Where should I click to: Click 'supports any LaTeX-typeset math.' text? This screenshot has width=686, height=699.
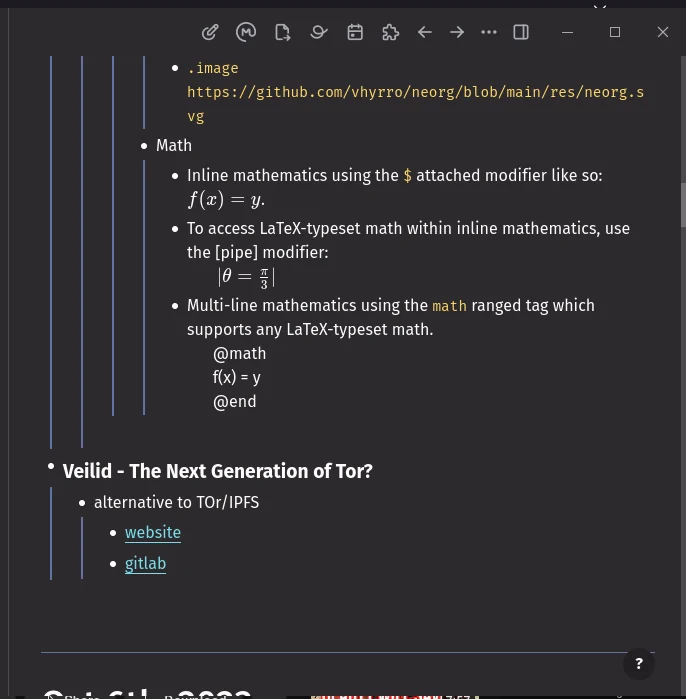310,330
